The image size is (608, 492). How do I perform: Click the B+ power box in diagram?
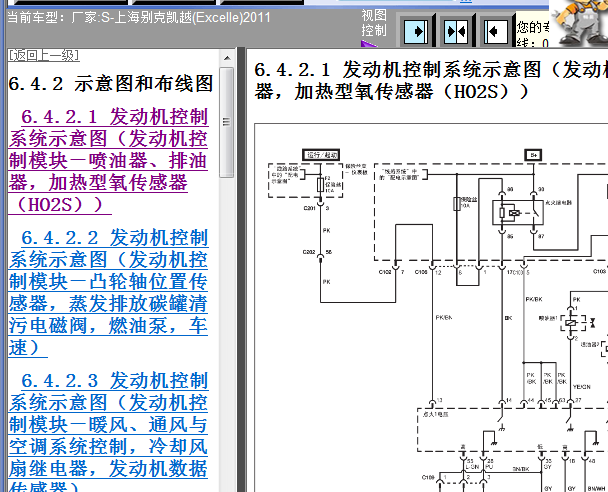(x=533, y=155)
